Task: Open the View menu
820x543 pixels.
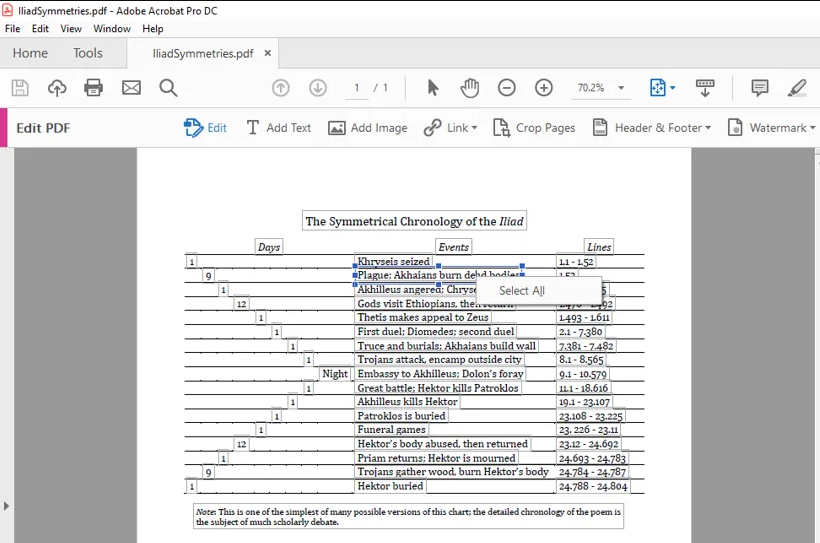Action: click(x=71, y=29)
